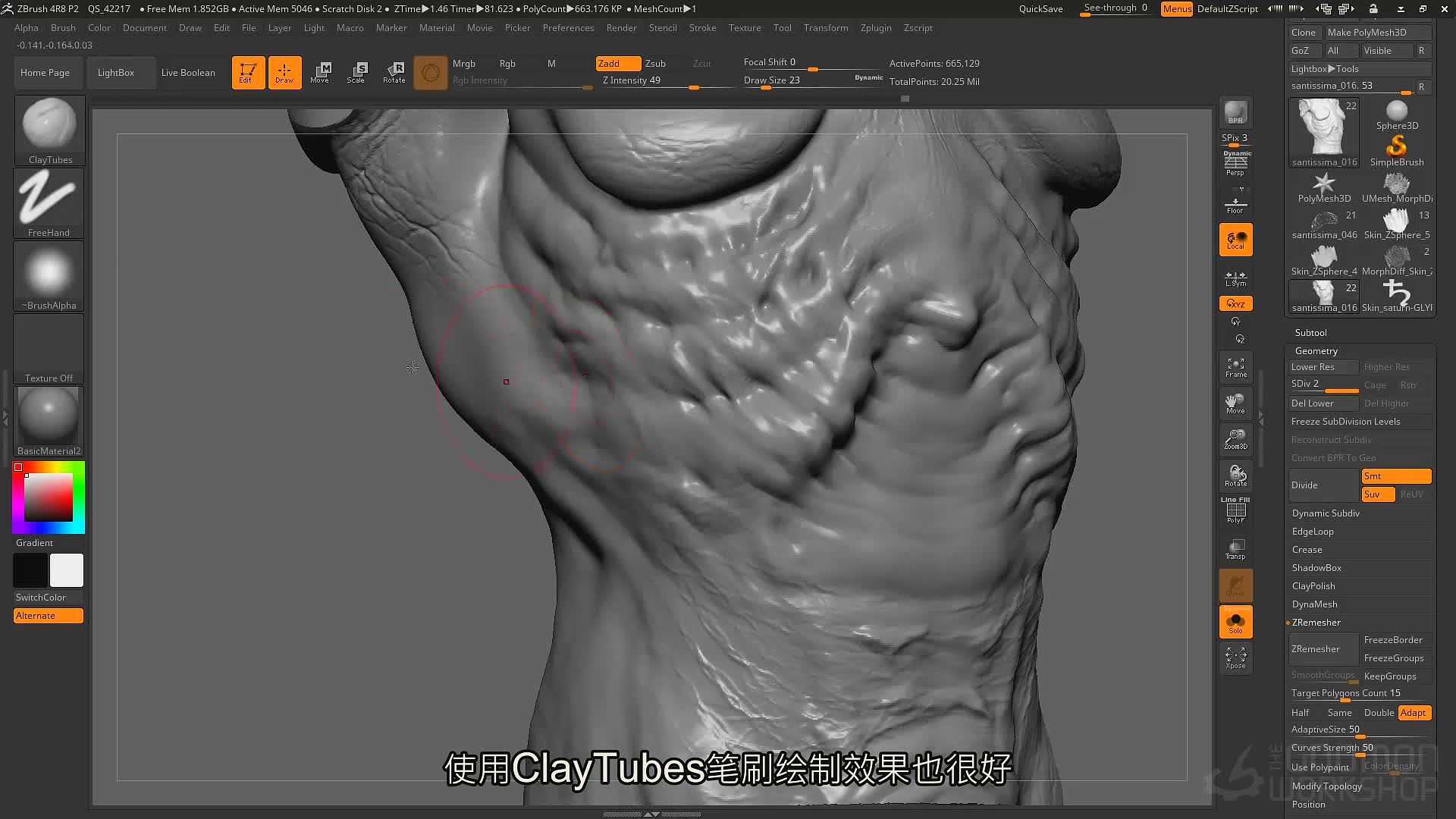1456x819 pixels.
Task: Select the Rotate transform tool icon
Action: [394, 73]
